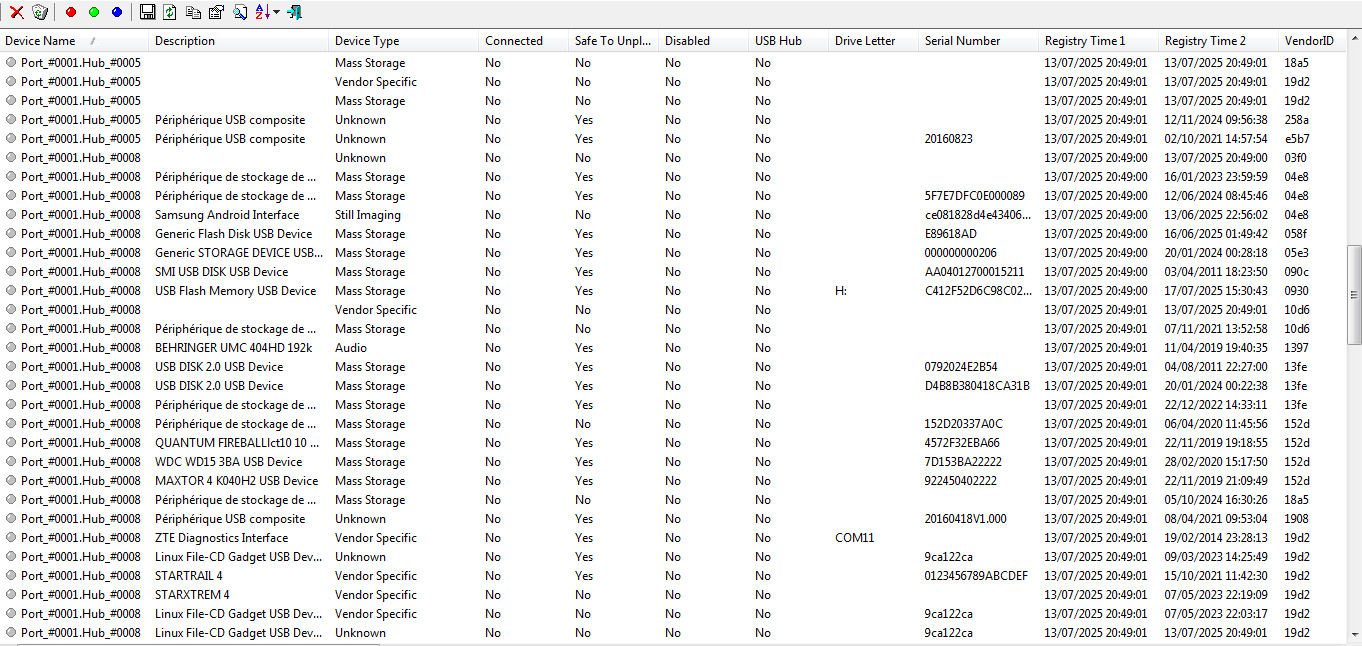Click the gray icon of the STARXTREM 4 row
The image size is (1362, 646).
click(x=11, y=595)
